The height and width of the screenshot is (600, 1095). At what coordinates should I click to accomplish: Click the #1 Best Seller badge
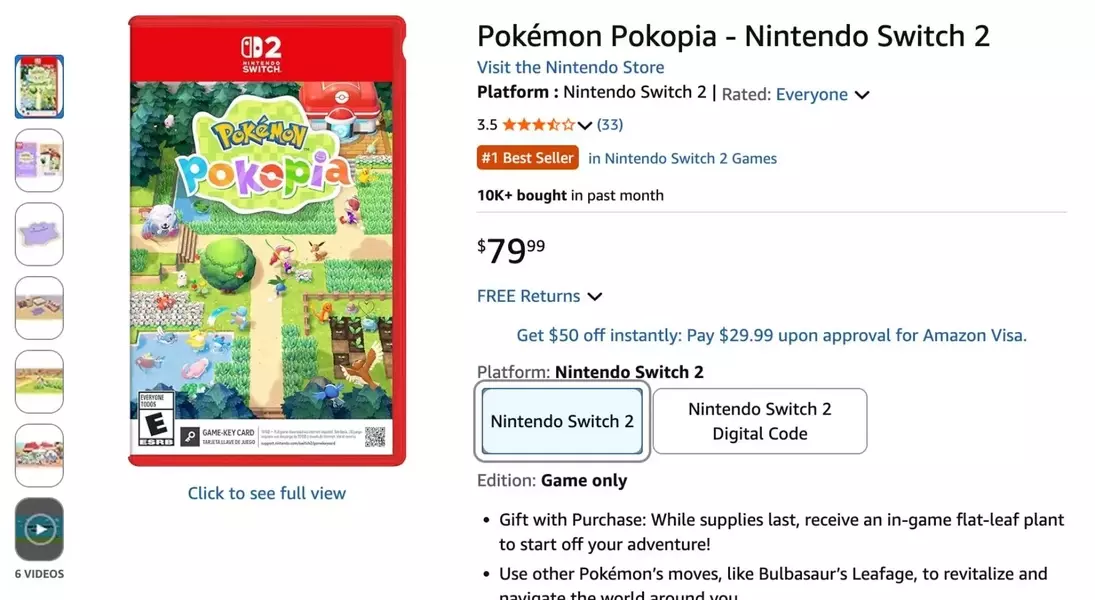(528, 158)
